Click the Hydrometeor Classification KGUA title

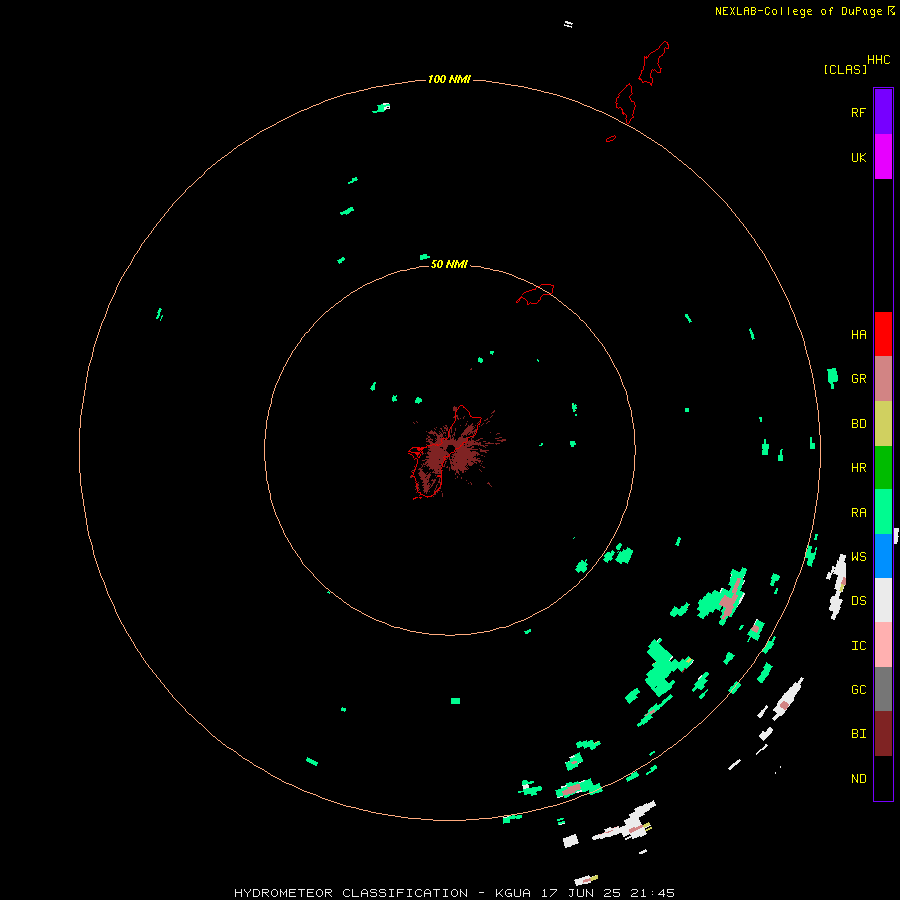454,893
